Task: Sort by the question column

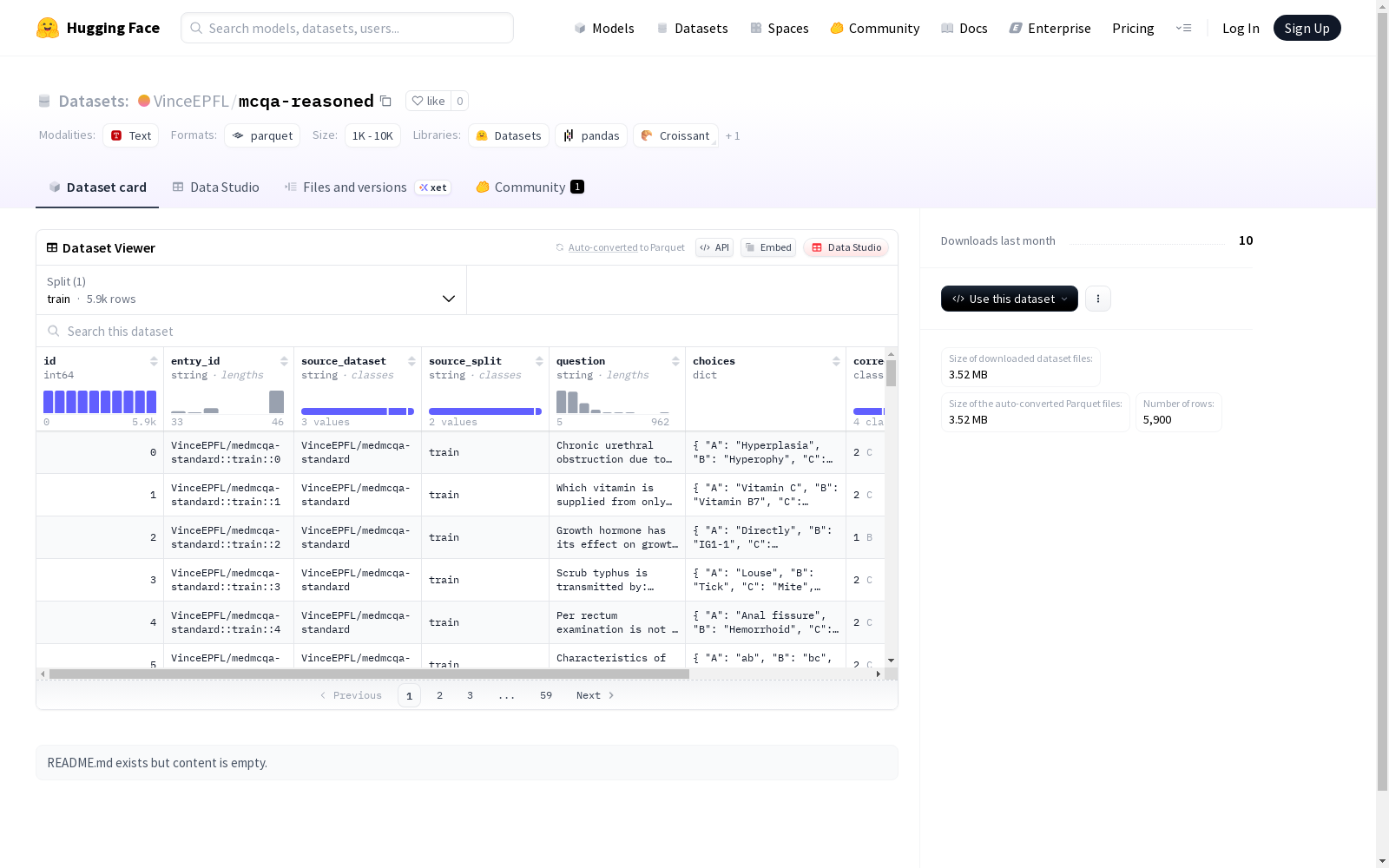Action: click(675, 361)
